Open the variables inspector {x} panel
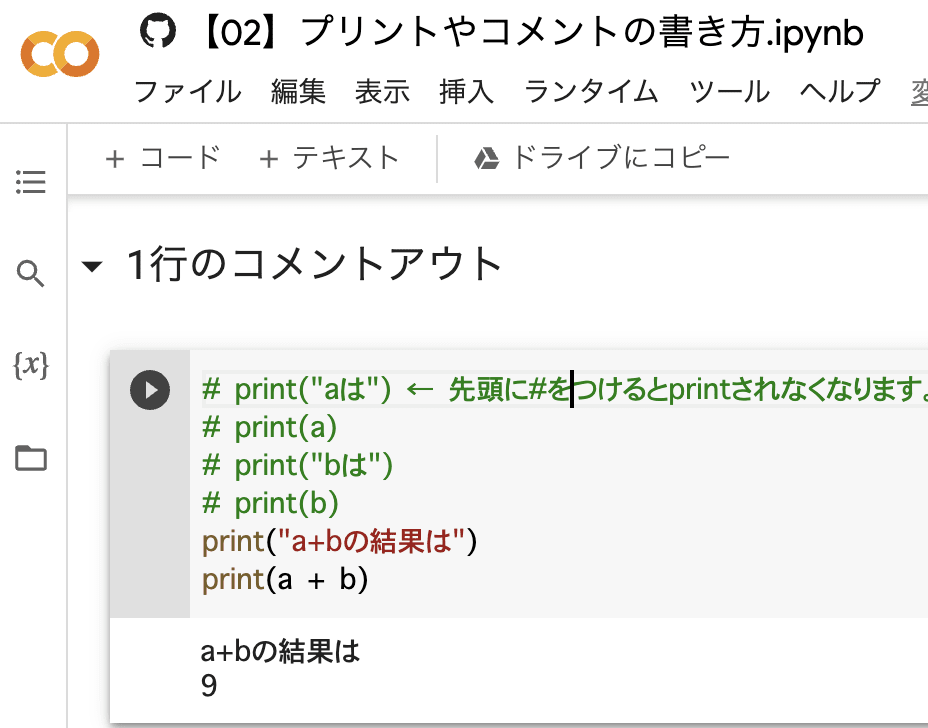This screenshot has width=928, height=728. coord(30,367)
